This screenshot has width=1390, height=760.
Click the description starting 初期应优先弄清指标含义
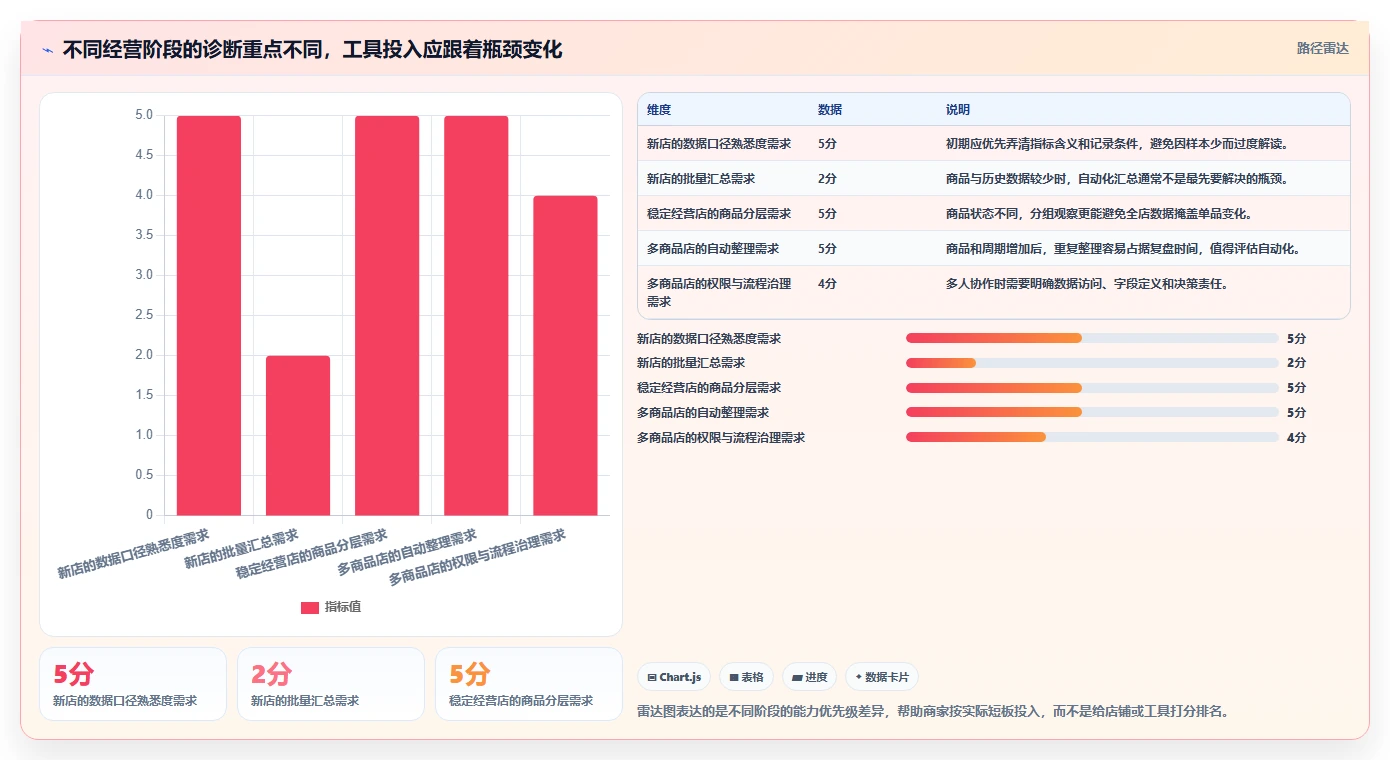point(1117,144)
